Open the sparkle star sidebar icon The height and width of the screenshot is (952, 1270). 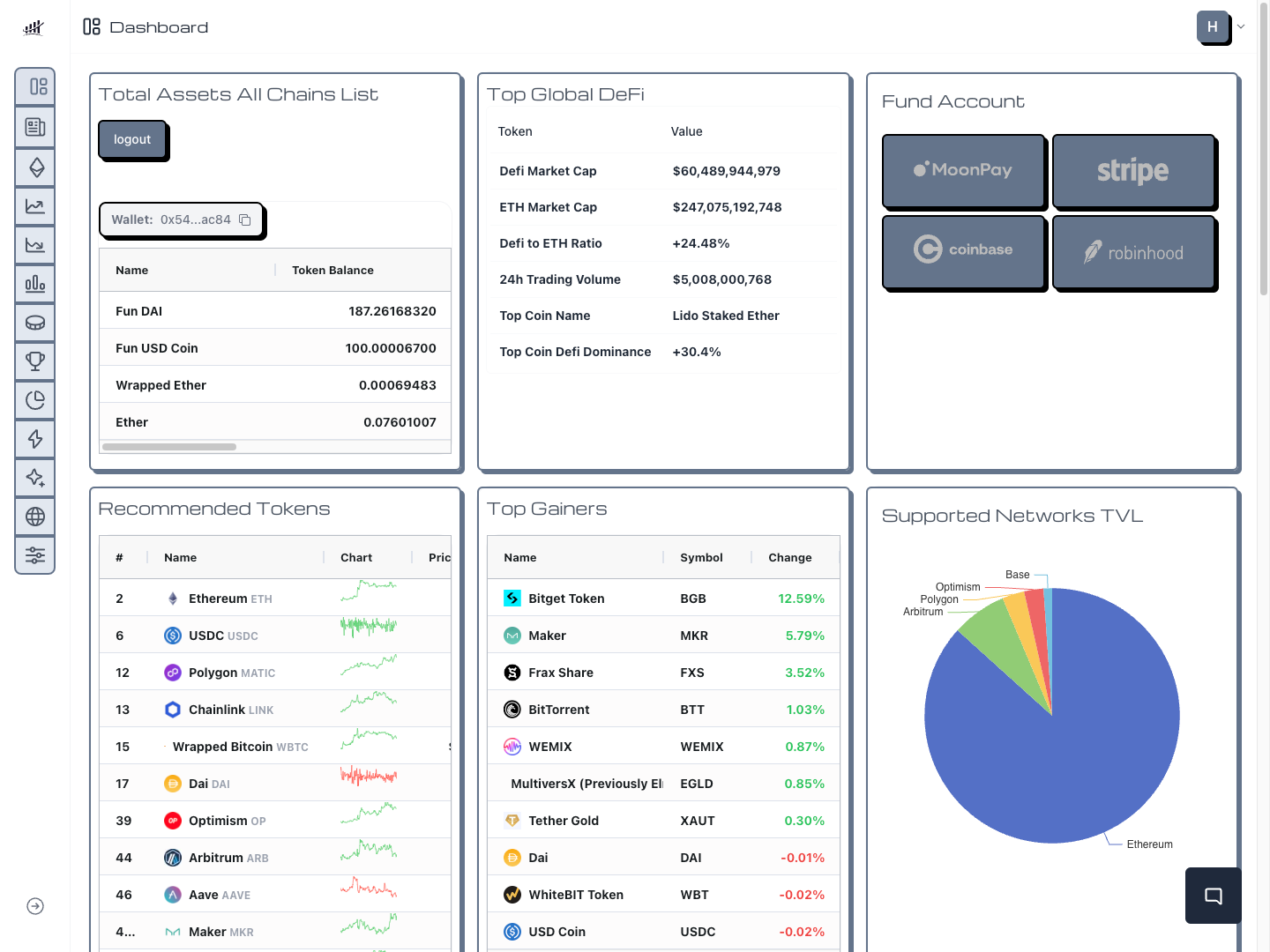pyautogui.click(x=35, y=477)
